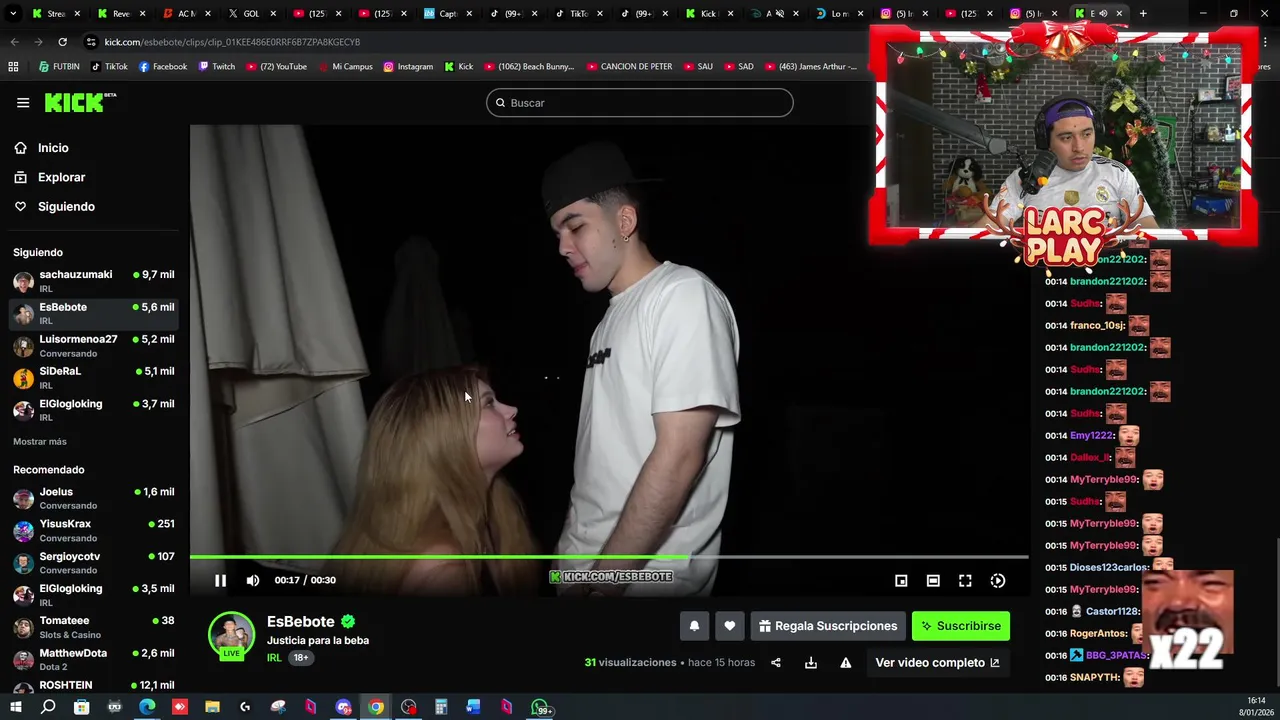
Task: Open Microsoft Store from the taskbar
Action: (81, 707)
